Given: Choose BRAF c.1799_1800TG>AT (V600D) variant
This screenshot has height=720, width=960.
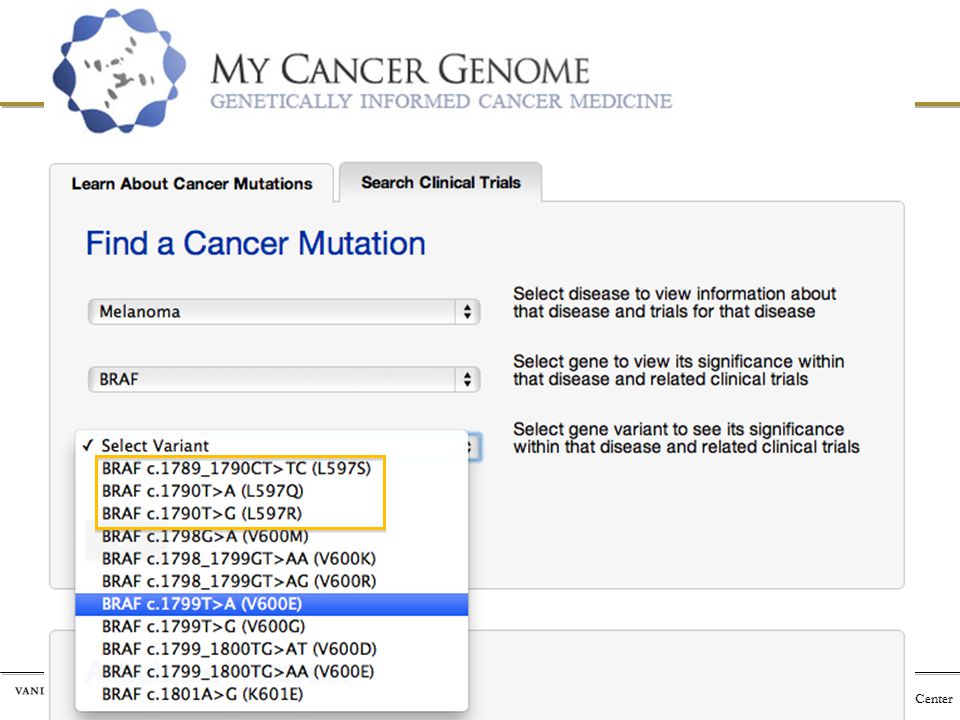Looking at the screenshot, I should point(272,649).
